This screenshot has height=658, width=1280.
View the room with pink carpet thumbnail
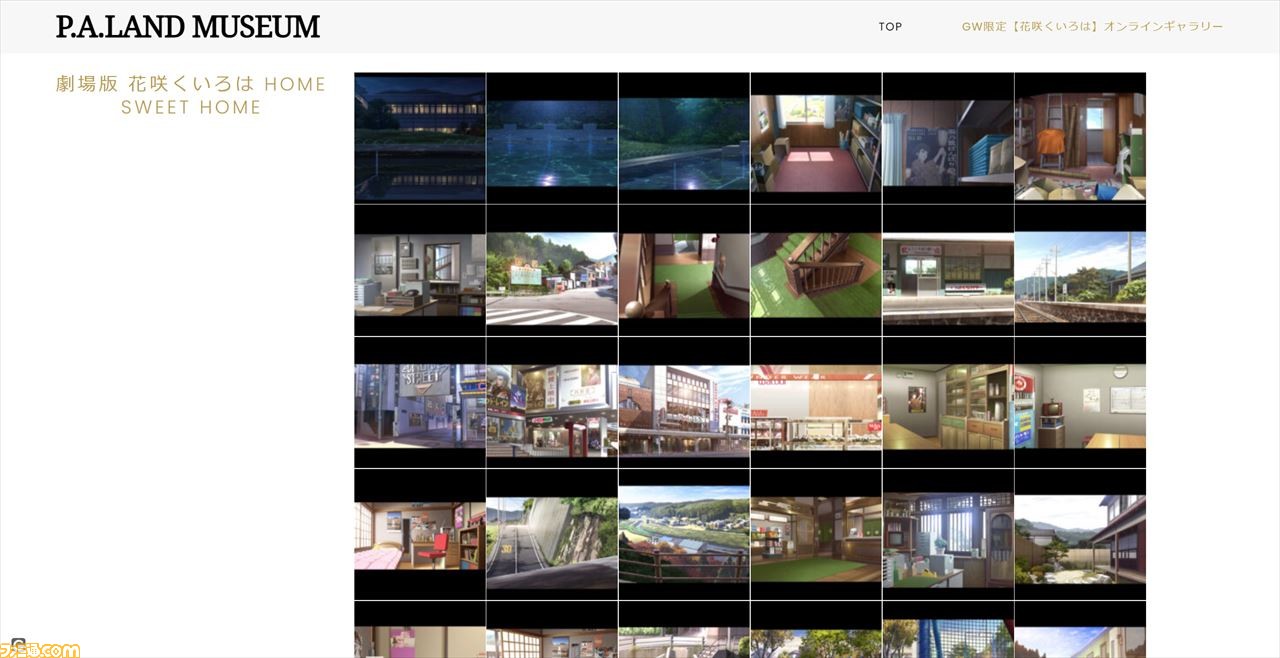pyautogui.click(x=816, y=138)
